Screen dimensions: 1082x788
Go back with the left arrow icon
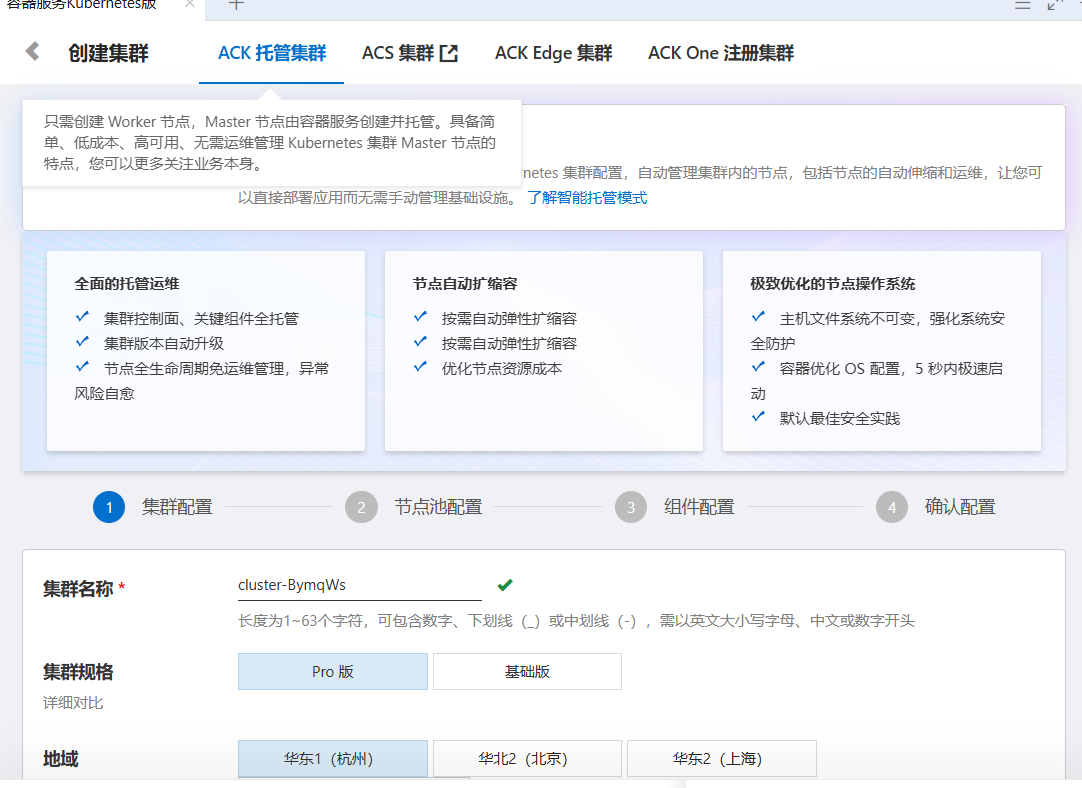coord(32,52)
